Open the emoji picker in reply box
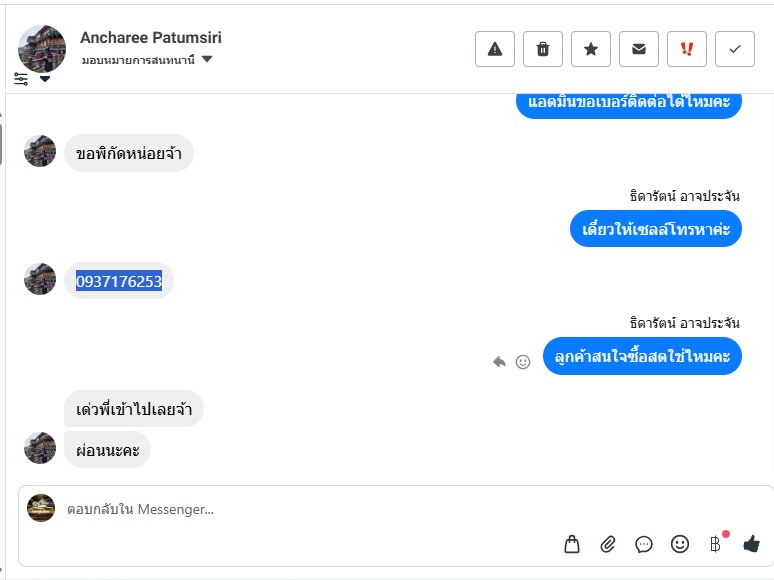 [680, 544]
